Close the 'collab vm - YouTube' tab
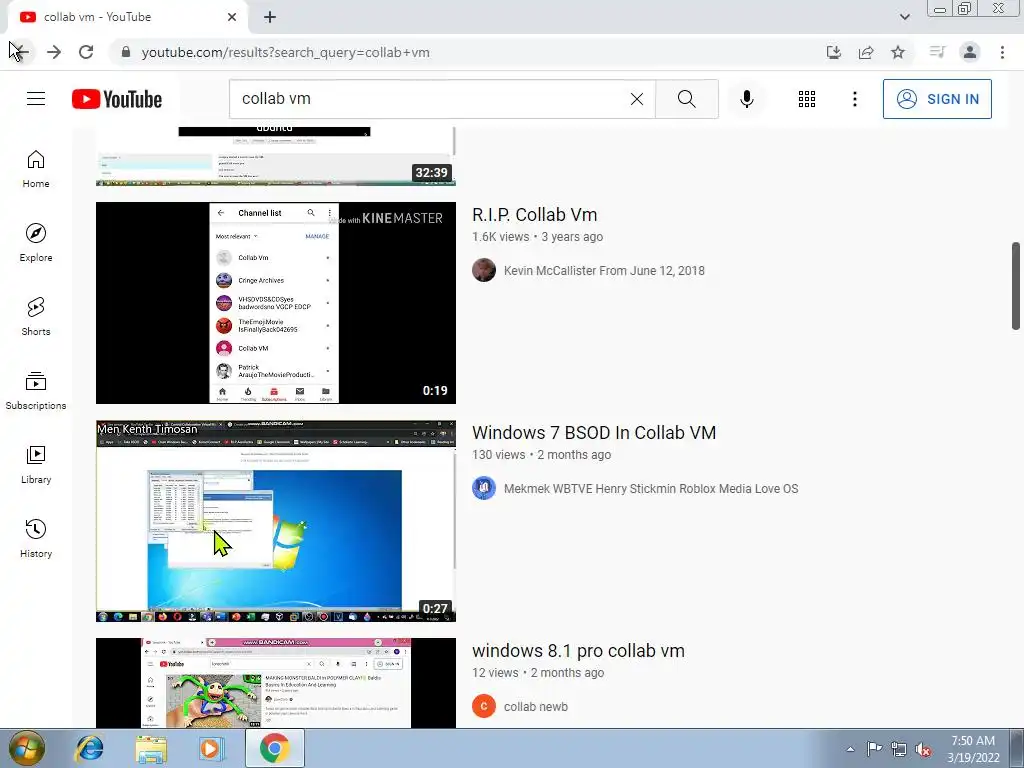1024x768 pixels. click(232, 17)
